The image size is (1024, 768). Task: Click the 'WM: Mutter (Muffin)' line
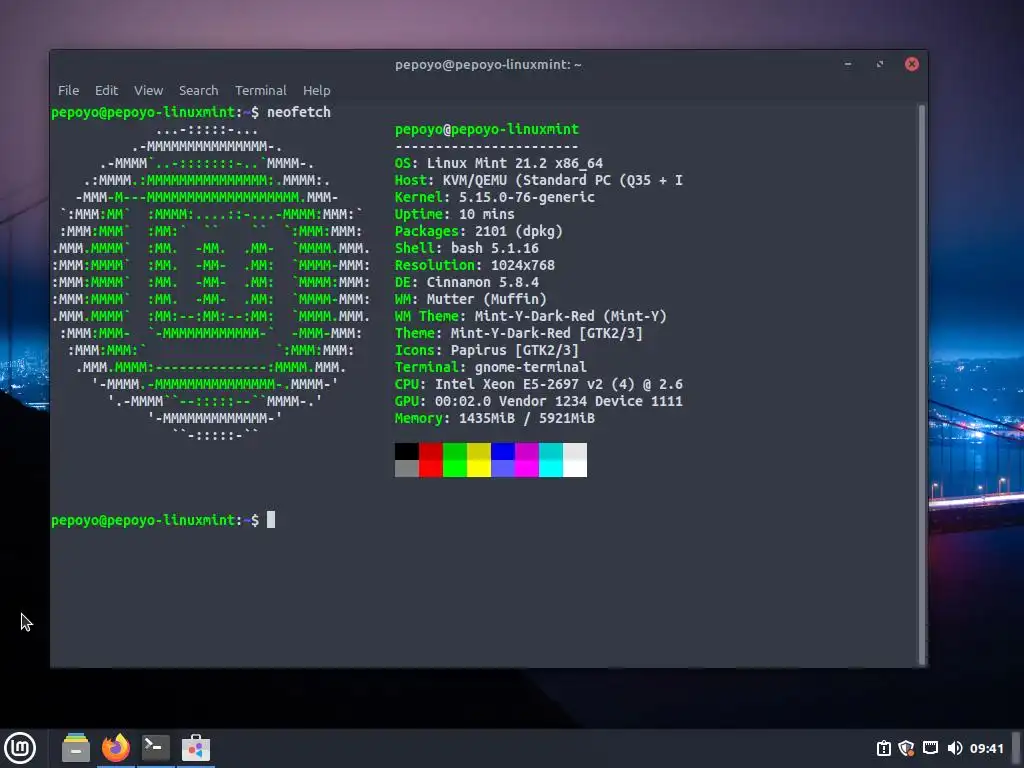tap(471, 299)
